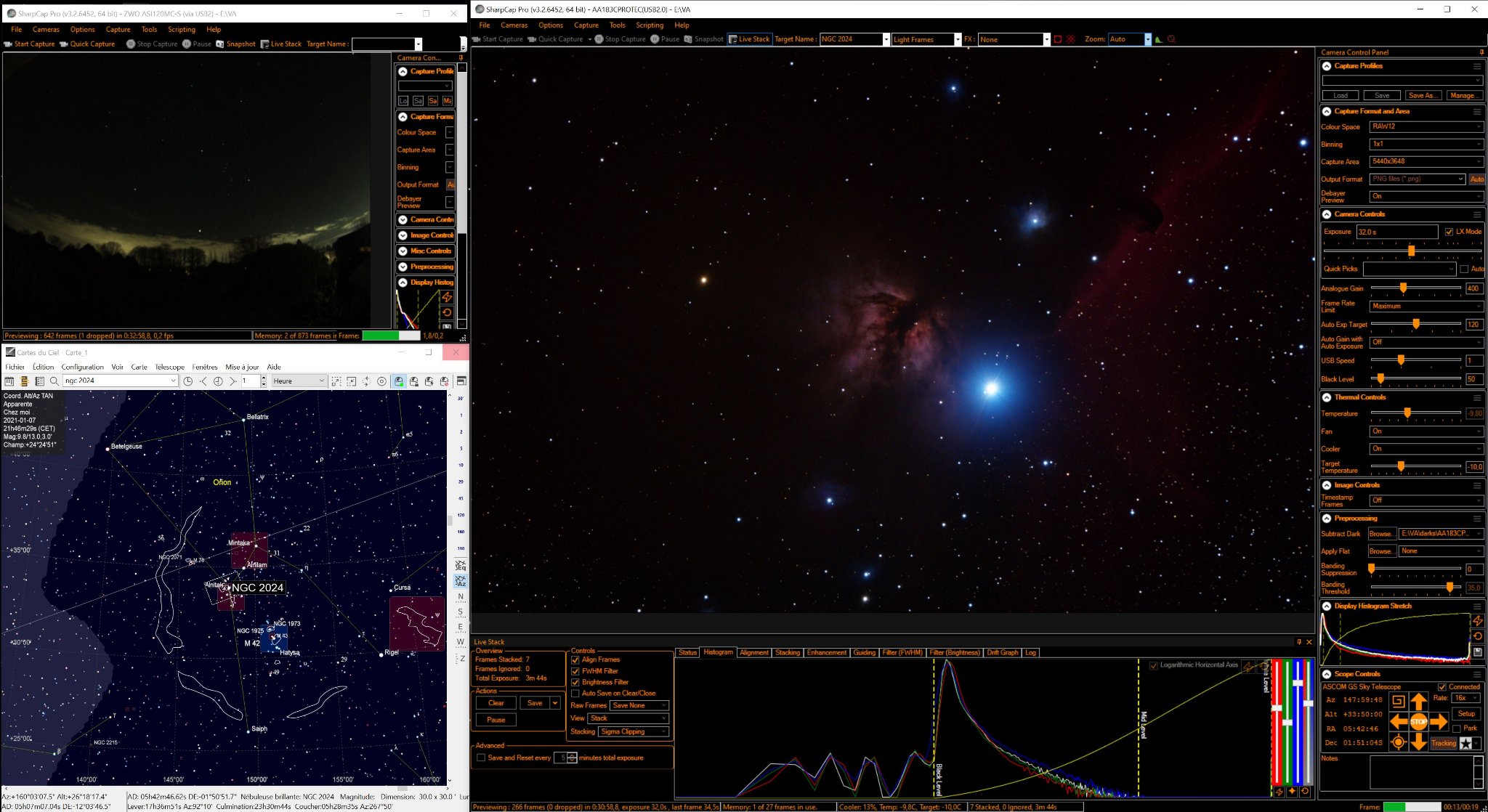Image resolution: width=1488 pixels, height=812 pixels.
Task: Open the Configuration menu in Cartes du Ciel
Action: [82, 367]
